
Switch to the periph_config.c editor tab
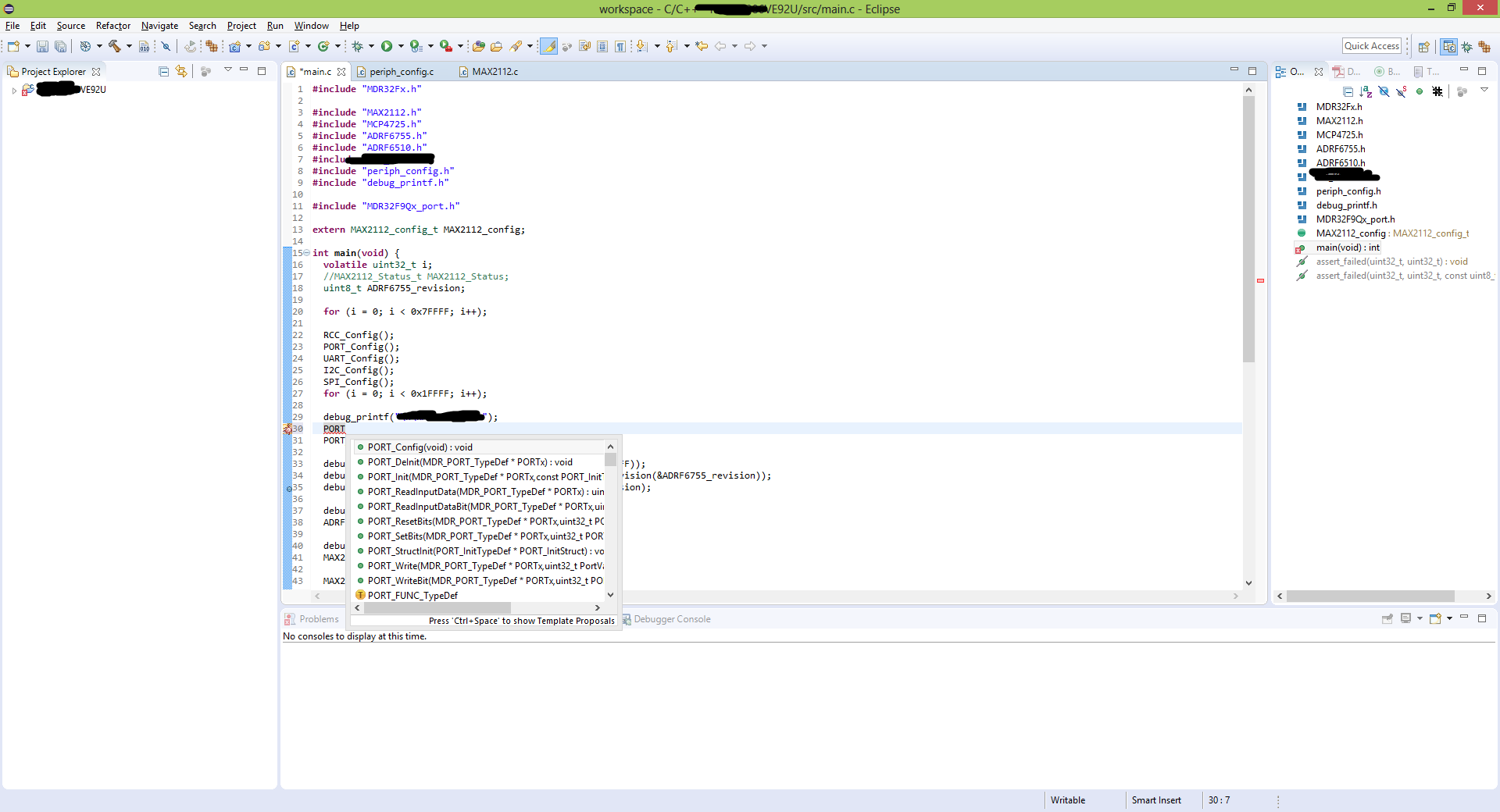[401, 72]
